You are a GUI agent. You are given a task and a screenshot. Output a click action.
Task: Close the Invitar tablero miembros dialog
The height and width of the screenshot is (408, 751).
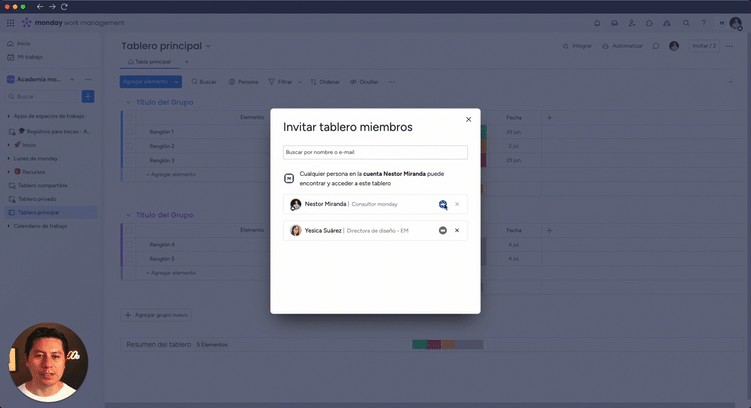[x=468, y=119]
